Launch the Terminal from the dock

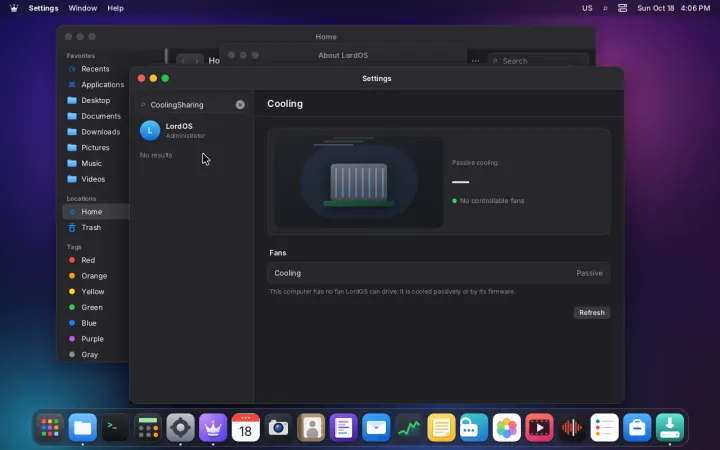pos(115,428)
